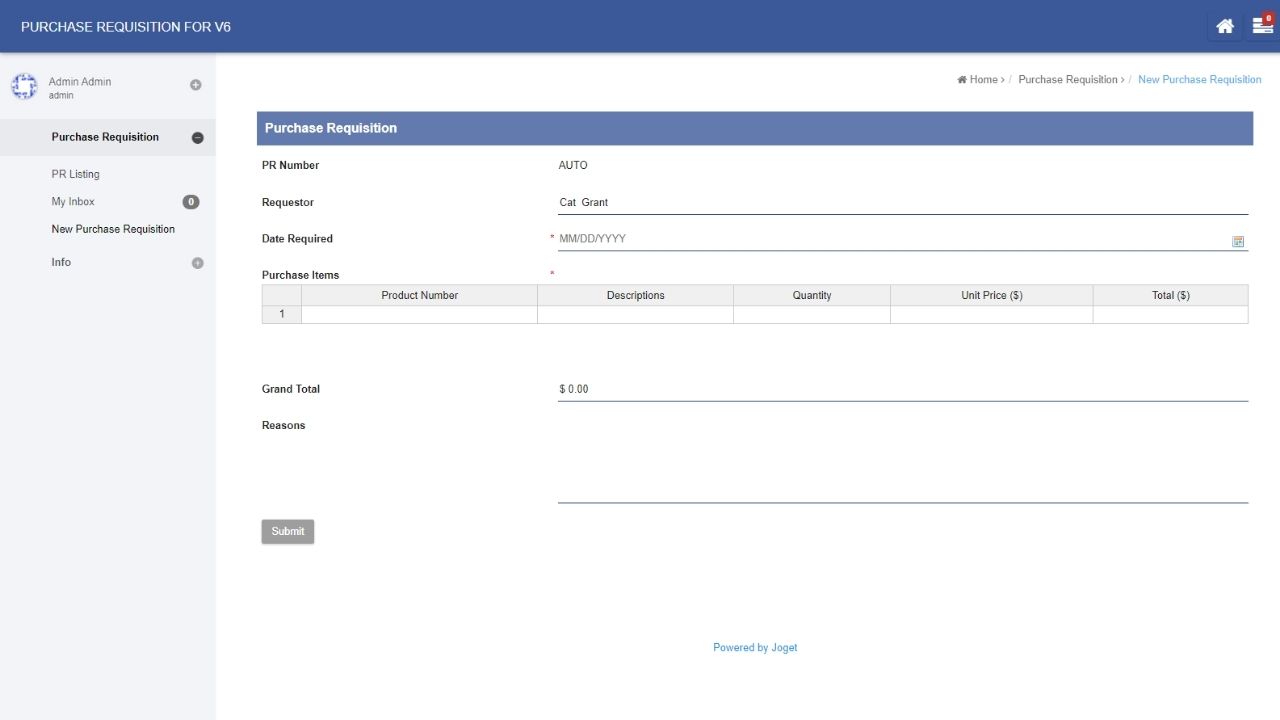Click the Home breadcrumb link
The width and height of the screenshot is (1280, 720).
pyautogui.click(x=982, y=80)
